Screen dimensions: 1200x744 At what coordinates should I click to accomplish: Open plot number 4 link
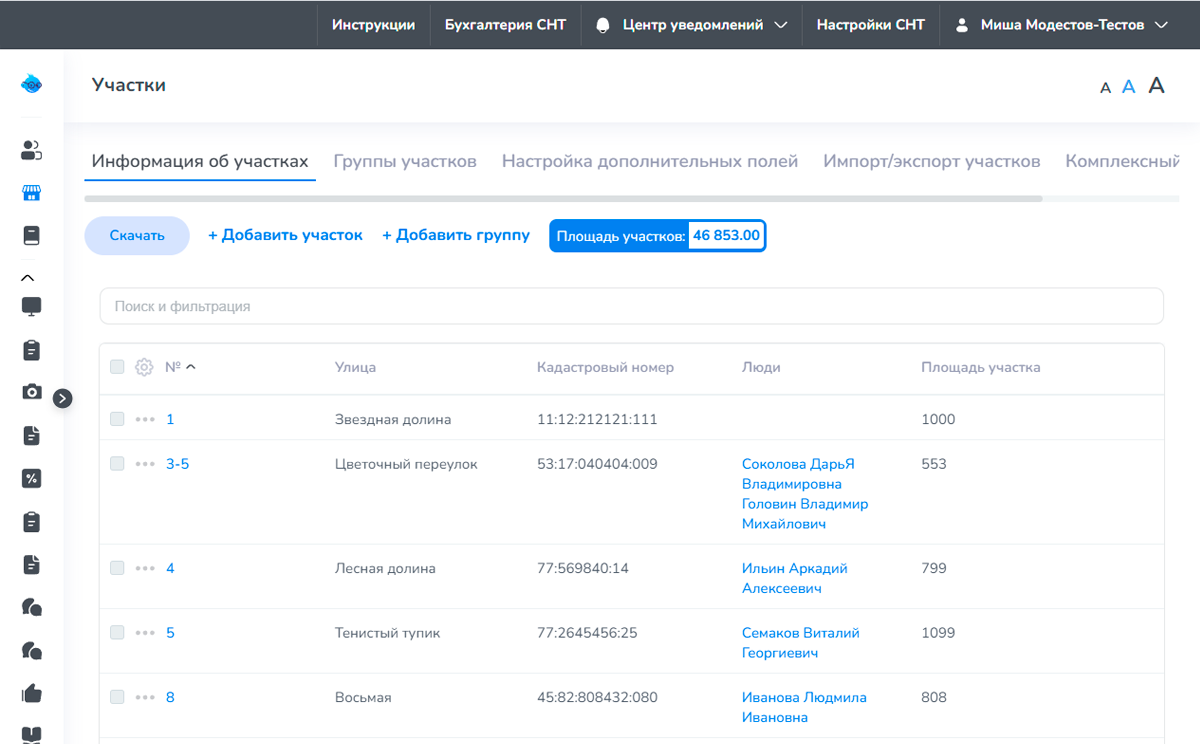pyautogui.click(x=170, y=568)
